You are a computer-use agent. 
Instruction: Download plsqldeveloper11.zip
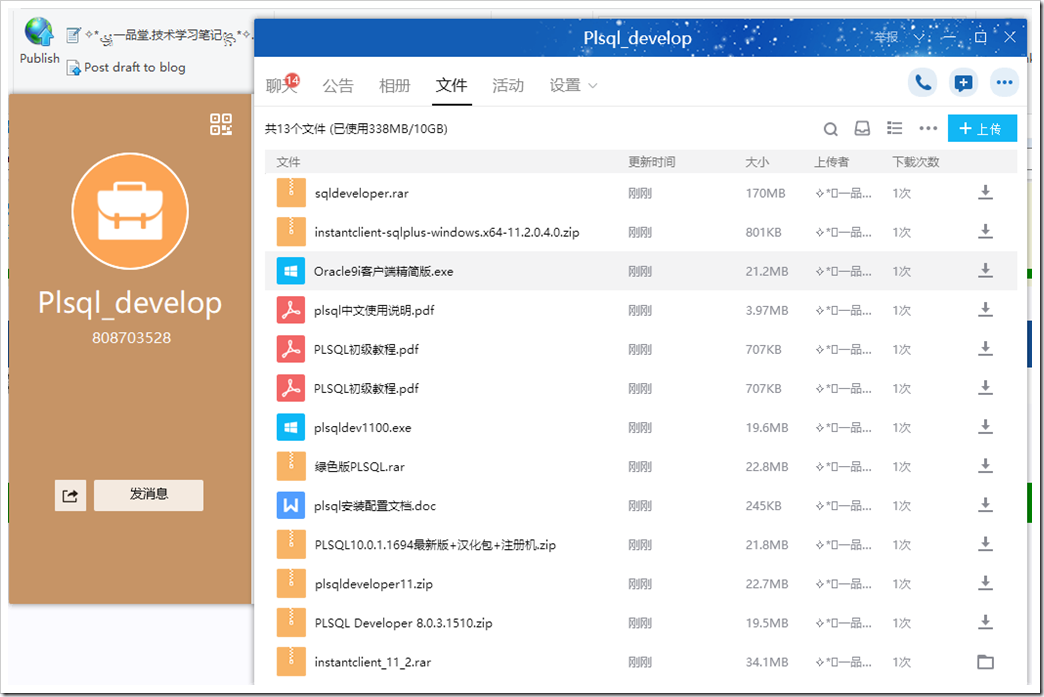click(x=985, y=583)
